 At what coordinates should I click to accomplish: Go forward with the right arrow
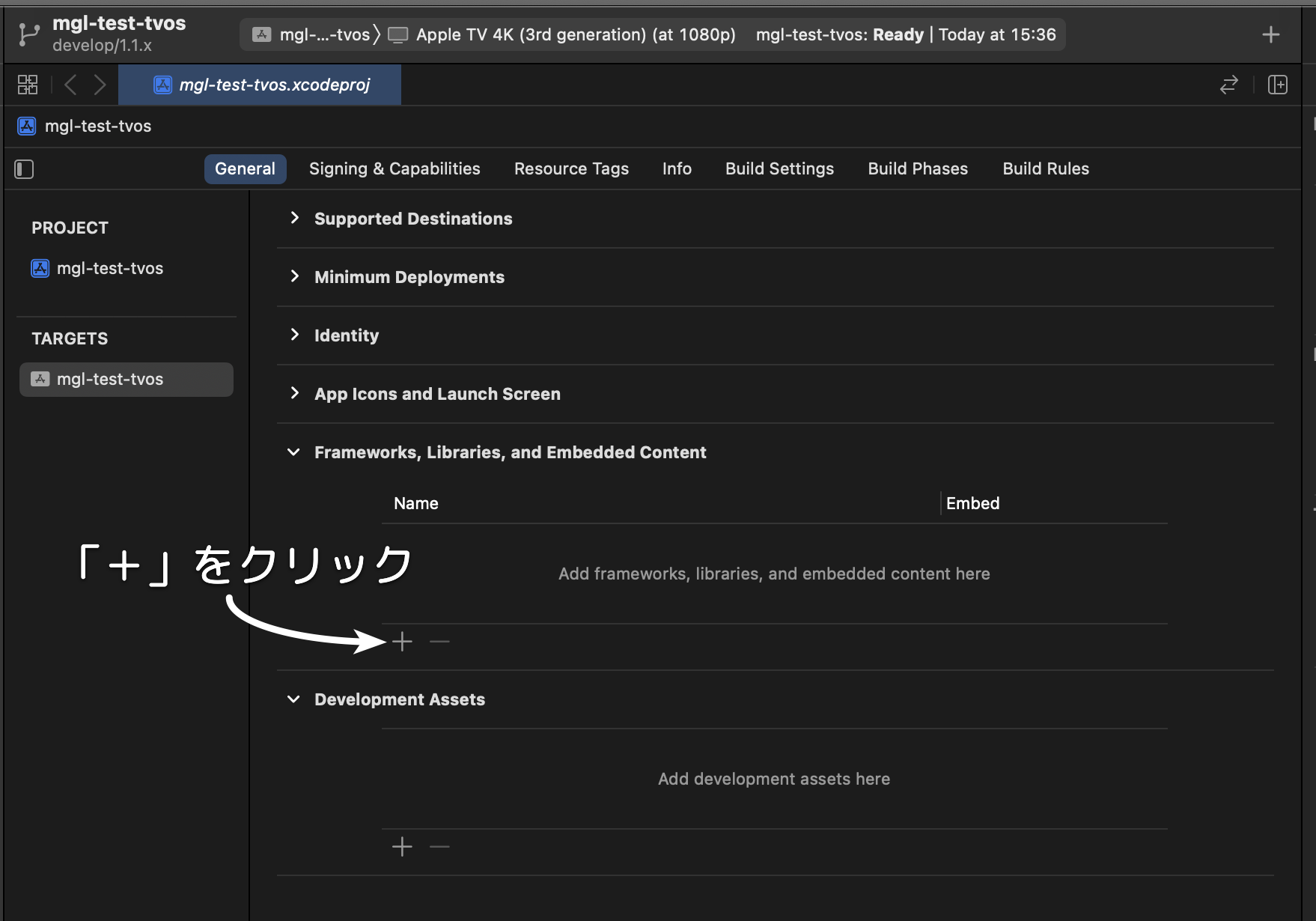(100, 85)
